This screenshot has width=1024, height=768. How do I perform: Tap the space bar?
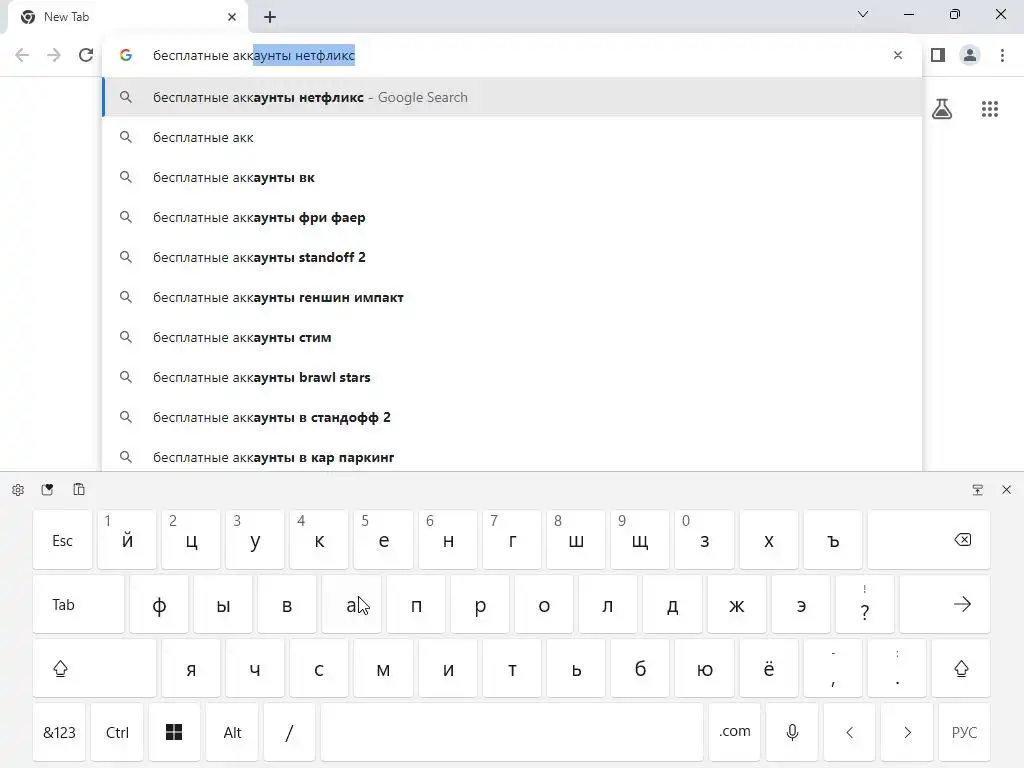(x=512, y=733)
